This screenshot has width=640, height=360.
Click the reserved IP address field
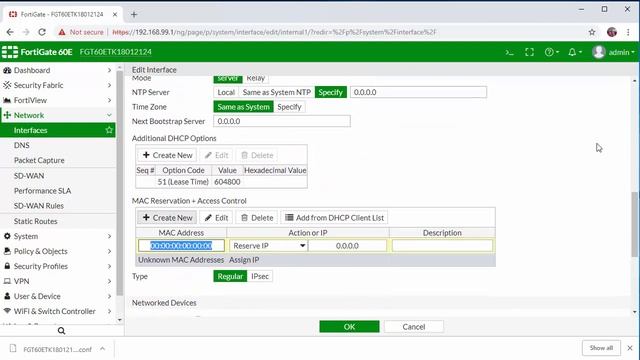[347, 246]
